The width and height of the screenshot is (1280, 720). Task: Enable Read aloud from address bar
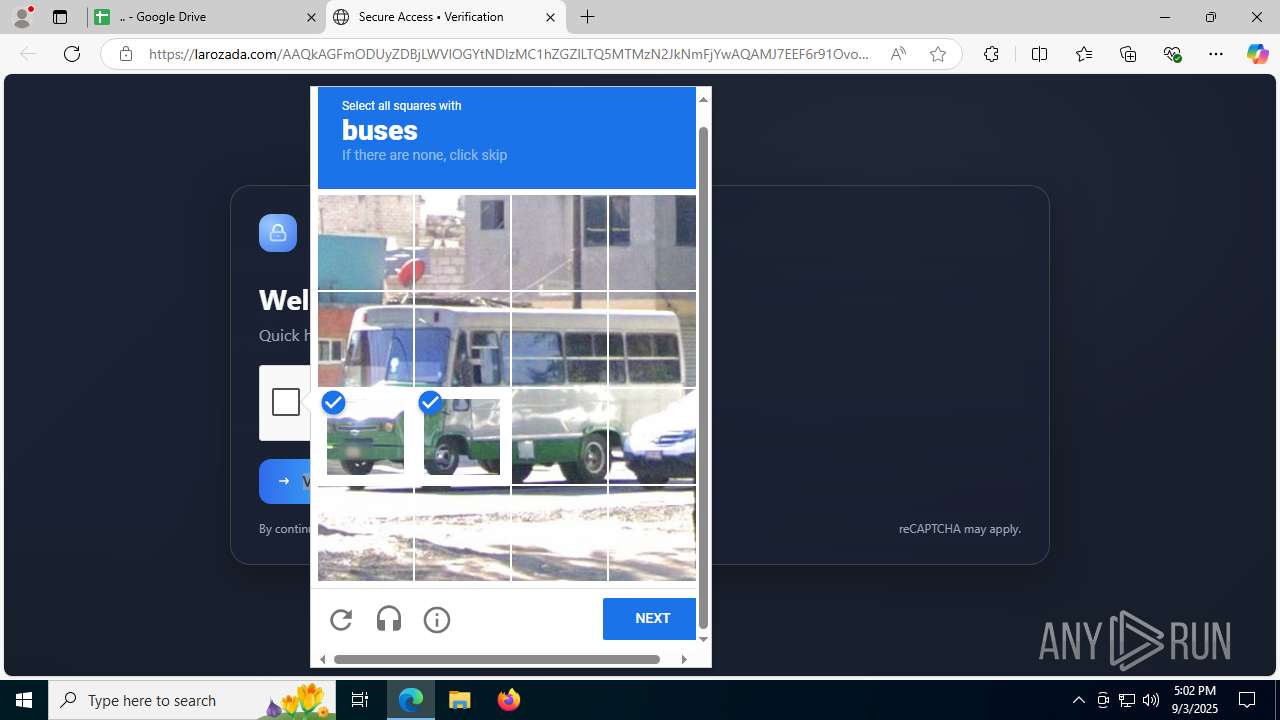coord(898,54)
